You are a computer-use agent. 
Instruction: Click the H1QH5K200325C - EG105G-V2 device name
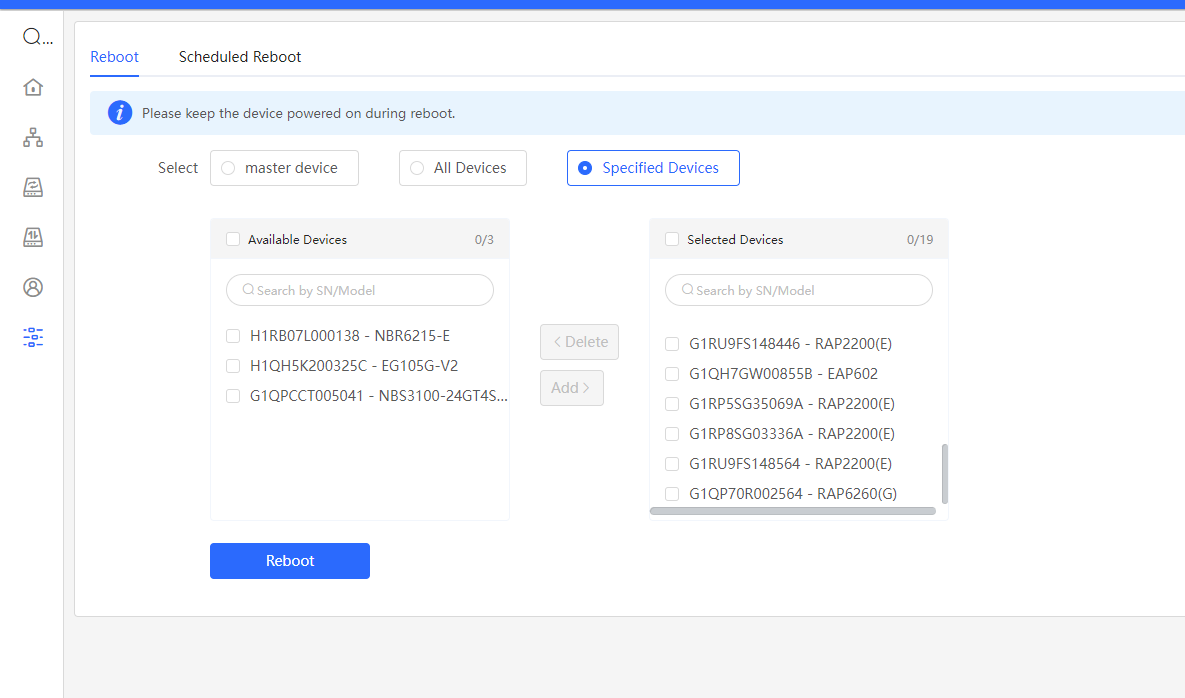coord(354,366)
